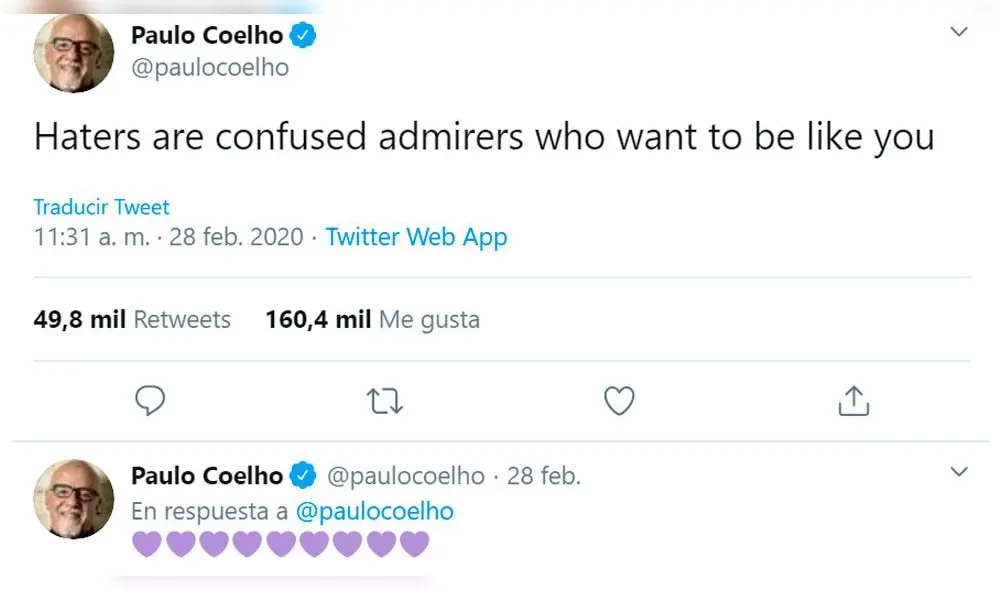The image size is (1000, 590).
Task: Select the reply tweet's profile picture
Action: click(x=72, y=497)
